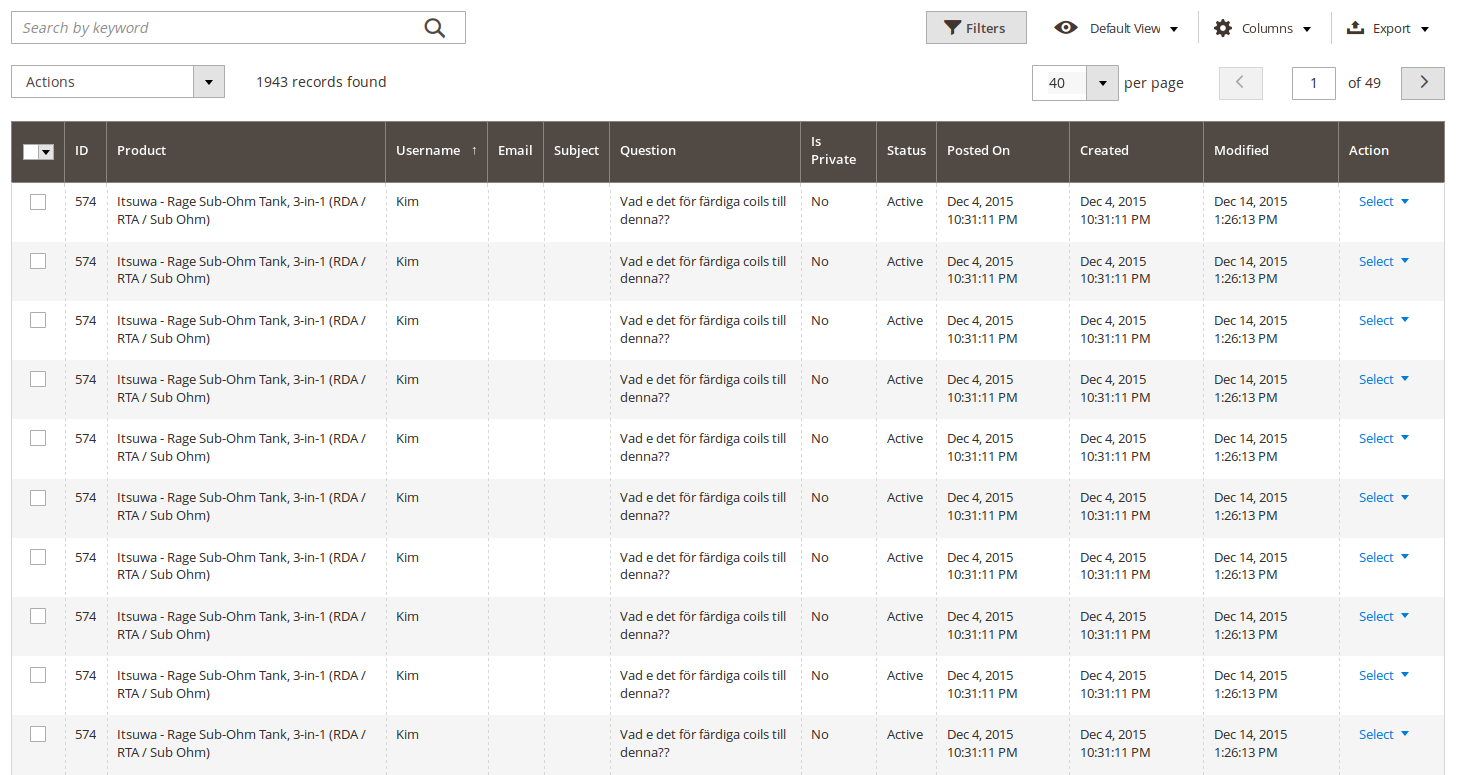
Task: Open the Select action link in eighth row
Action: pos(1383,616)
